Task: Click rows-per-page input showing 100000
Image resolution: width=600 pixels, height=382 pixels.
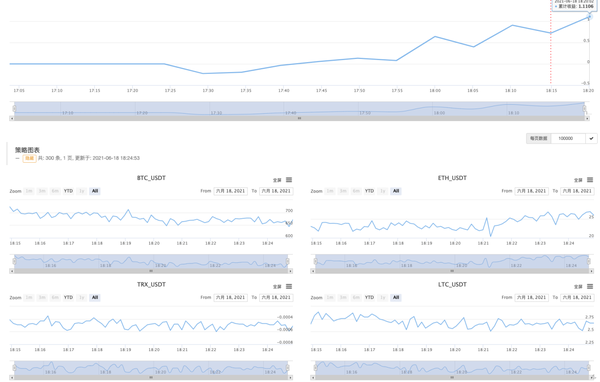Action: click(x=568, y=138)
